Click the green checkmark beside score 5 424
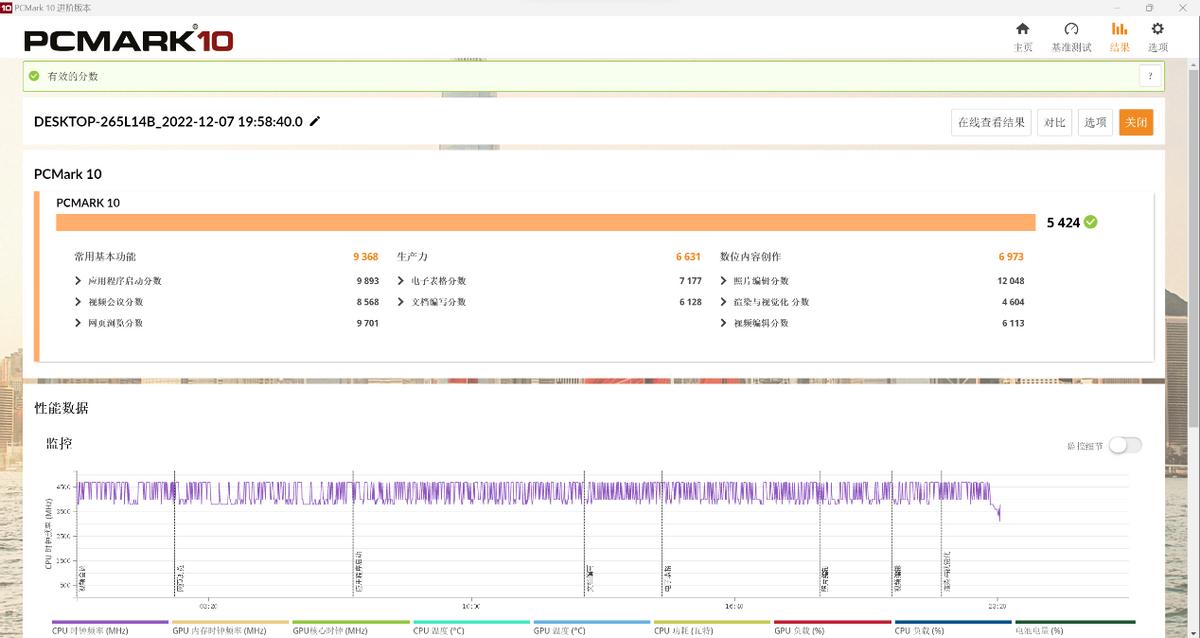 tap(1090, 222)
